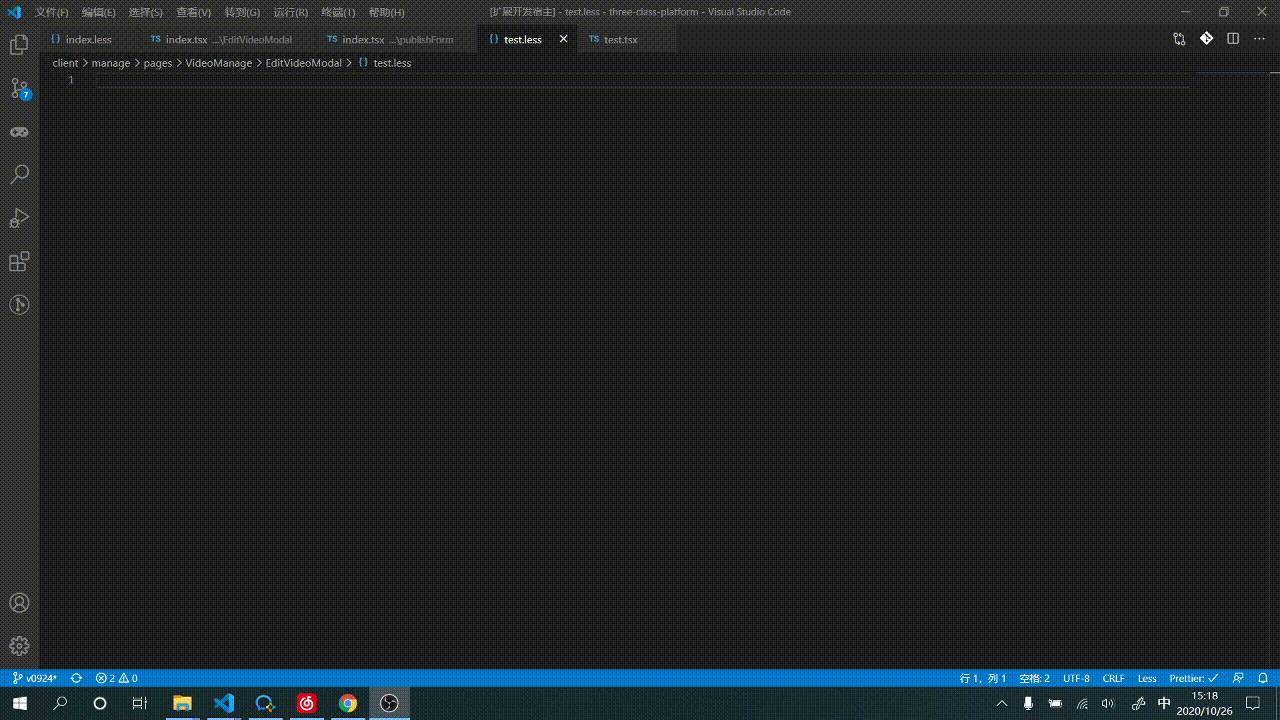Open the 终端(T) menu

(x=337, y=12)
